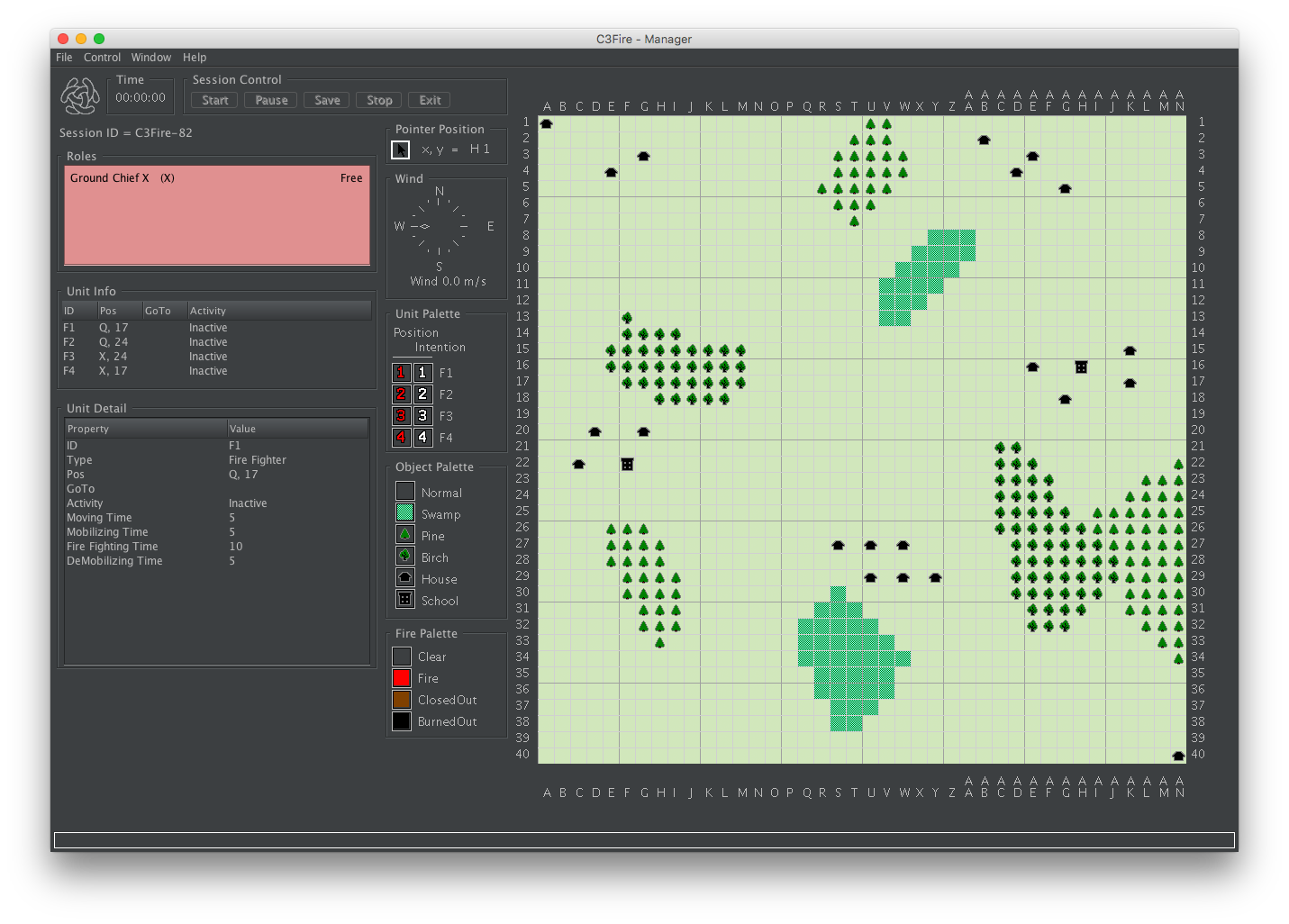Open the Control menu
Image resolution: width=1289 pixels, height=924 pixels.
pos(102,58)
